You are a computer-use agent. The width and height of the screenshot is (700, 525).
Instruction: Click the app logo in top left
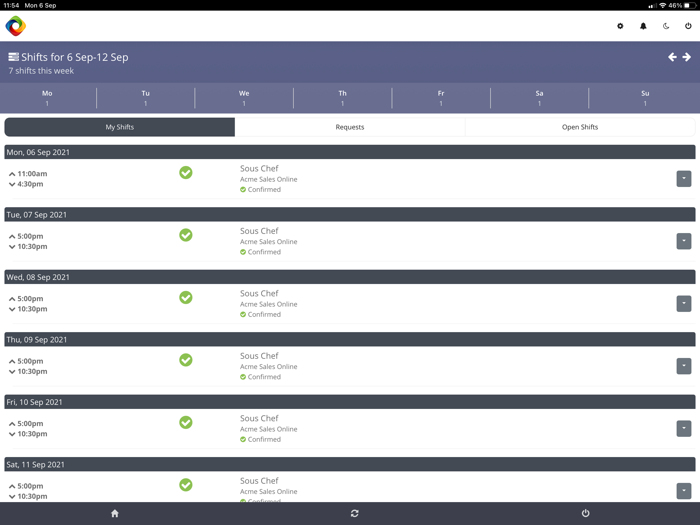(x=16, y=26)
